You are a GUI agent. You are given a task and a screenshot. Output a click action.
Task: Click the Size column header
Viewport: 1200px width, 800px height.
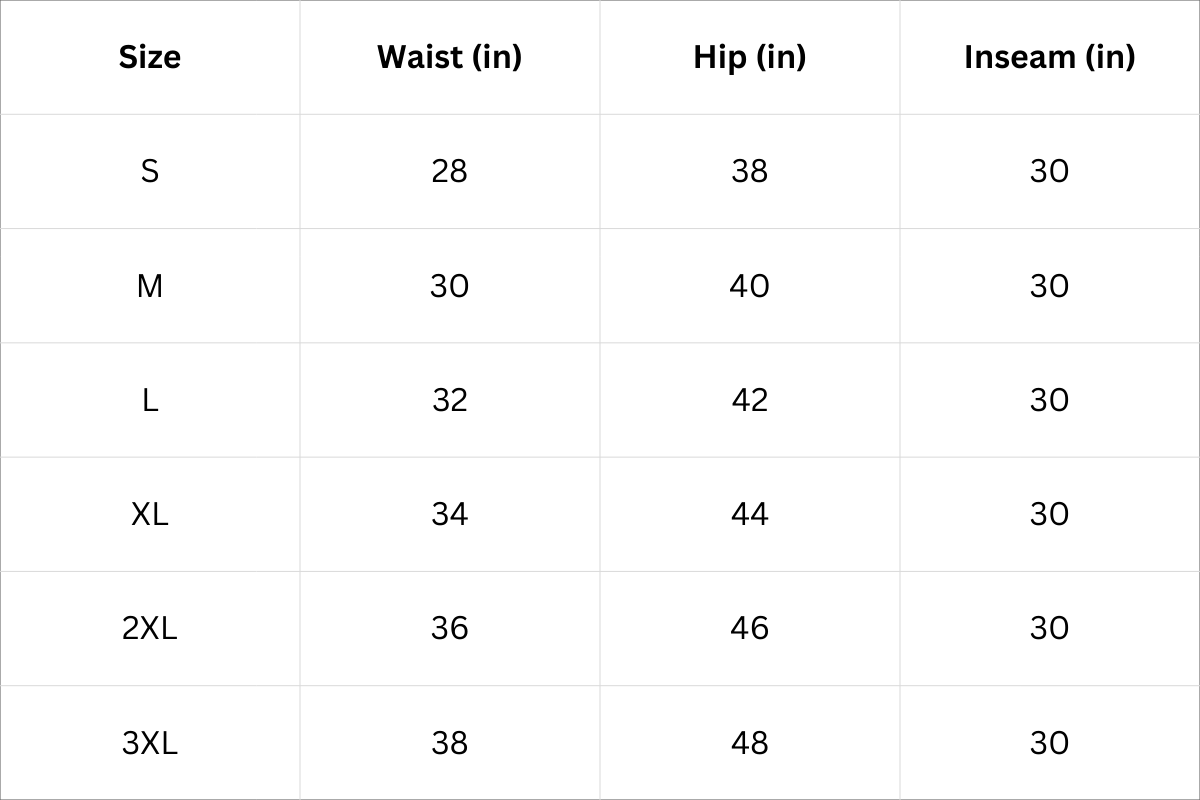150,57
